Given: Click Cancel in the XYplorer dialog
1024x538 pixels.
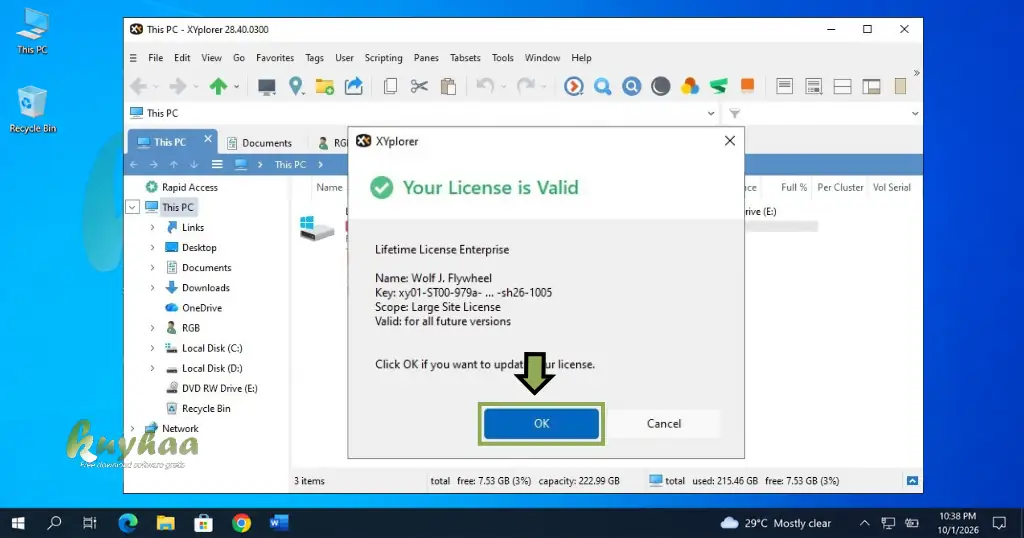Looking at the screenshot, I should [x=664, y=424].
